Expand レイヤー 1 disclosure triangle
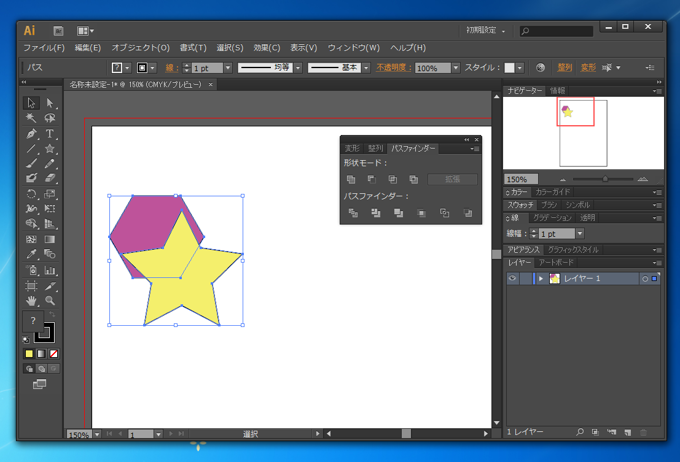 click(x=541, y=279)
